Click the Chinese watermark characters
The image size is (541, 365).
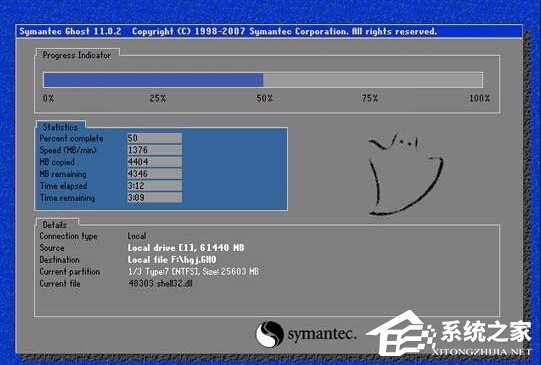point(486,332)
